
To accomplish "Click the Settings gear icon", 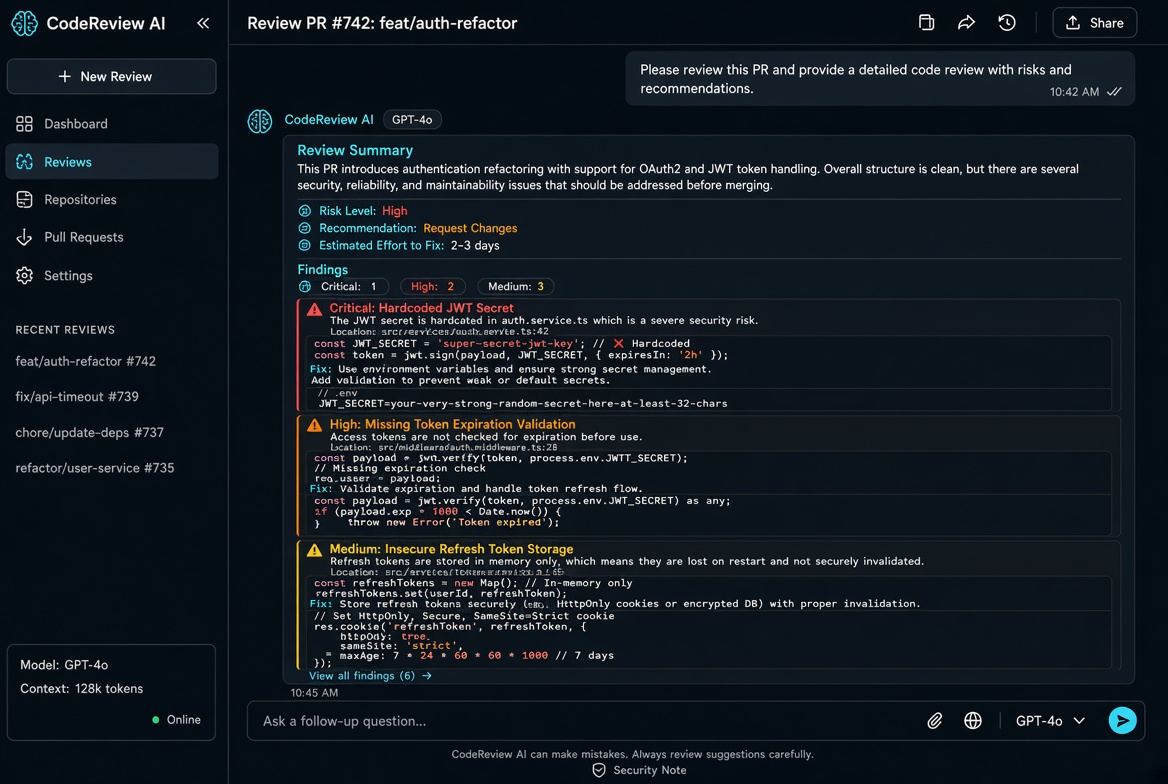I will pos(25,276).
